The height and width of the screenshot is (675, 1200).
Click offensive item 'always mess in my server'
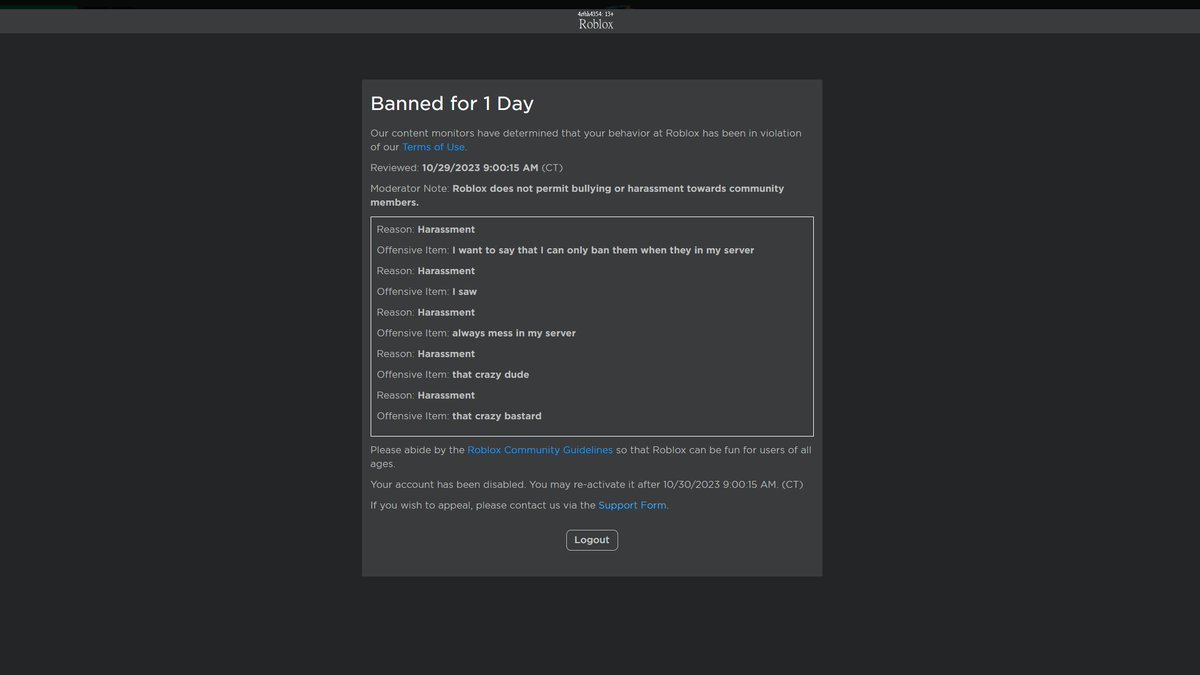click(x=514, y=333)
